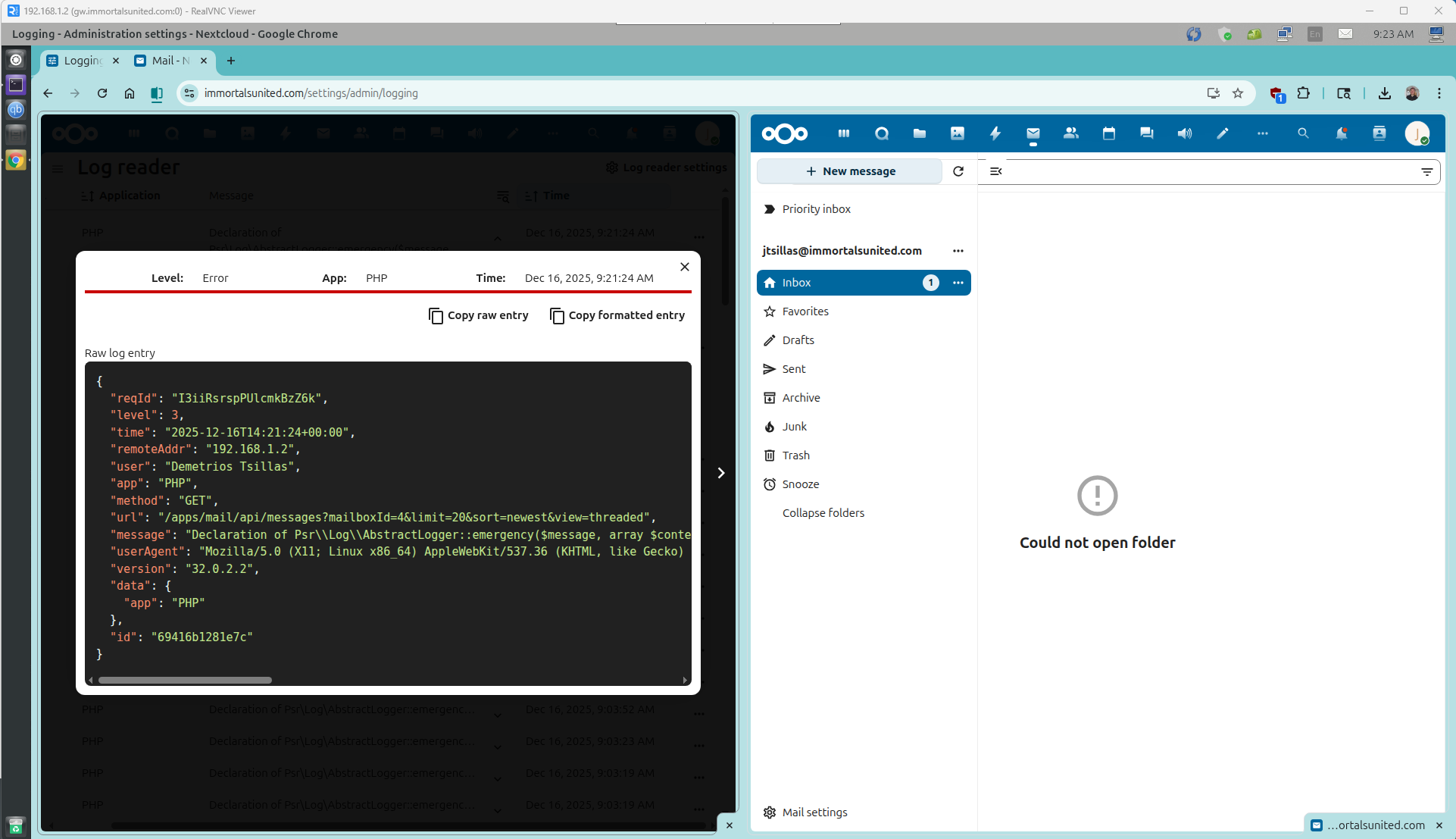1456x839 pixels.
Task: Go to next log entry arrow
Action: tap(720, 473)
